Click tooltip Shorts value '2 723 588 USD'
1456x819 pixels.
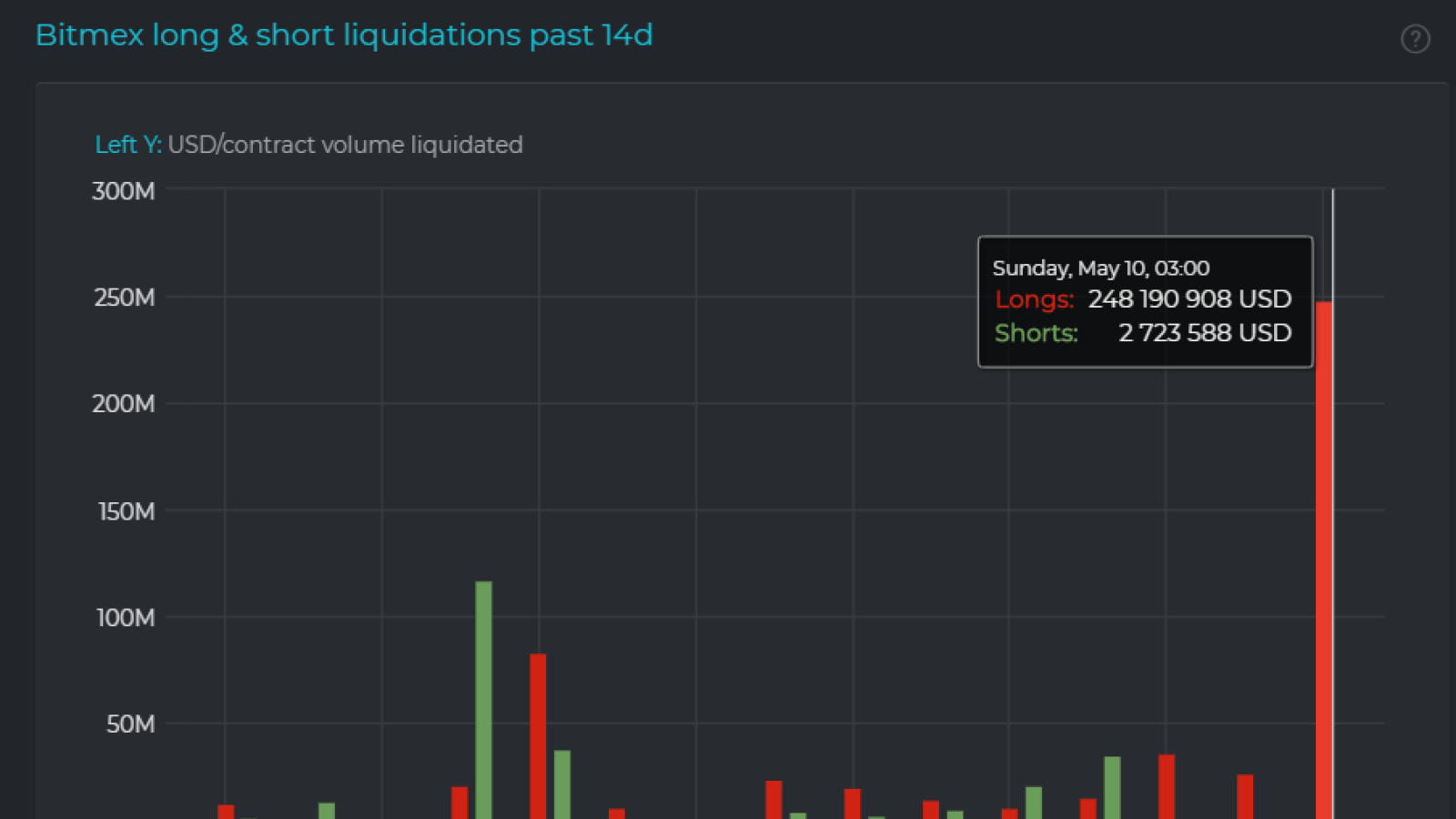point(1205,333)
